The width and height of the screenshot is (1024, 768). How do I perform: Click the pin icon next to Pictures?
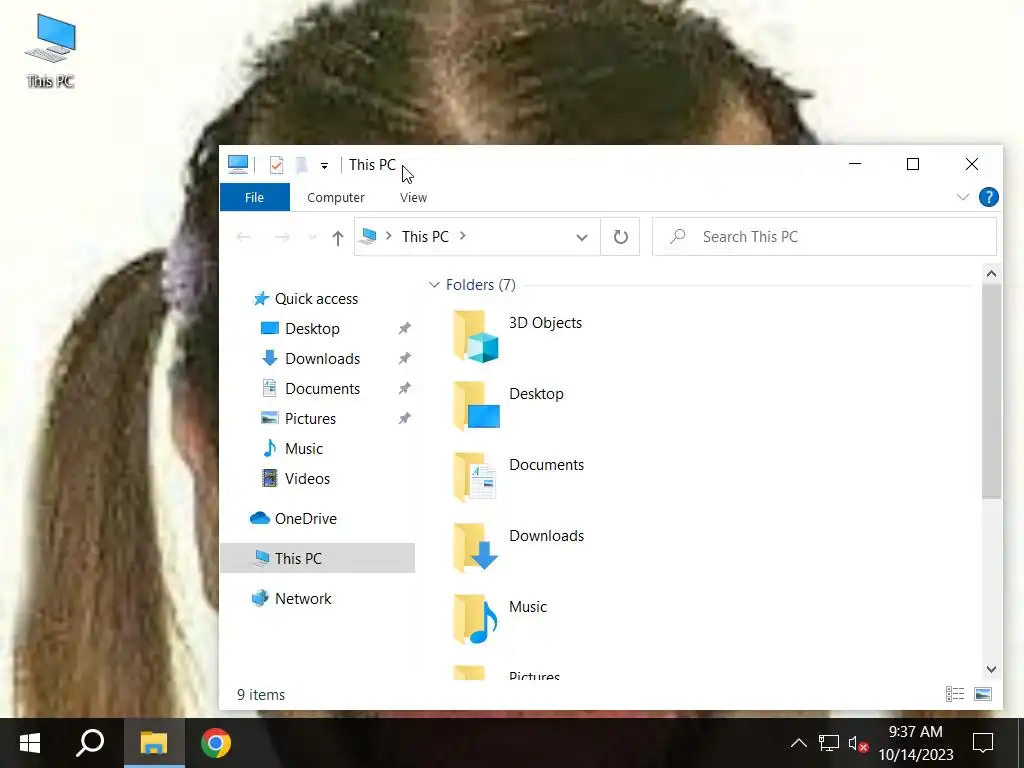click(x=405, y=419)
